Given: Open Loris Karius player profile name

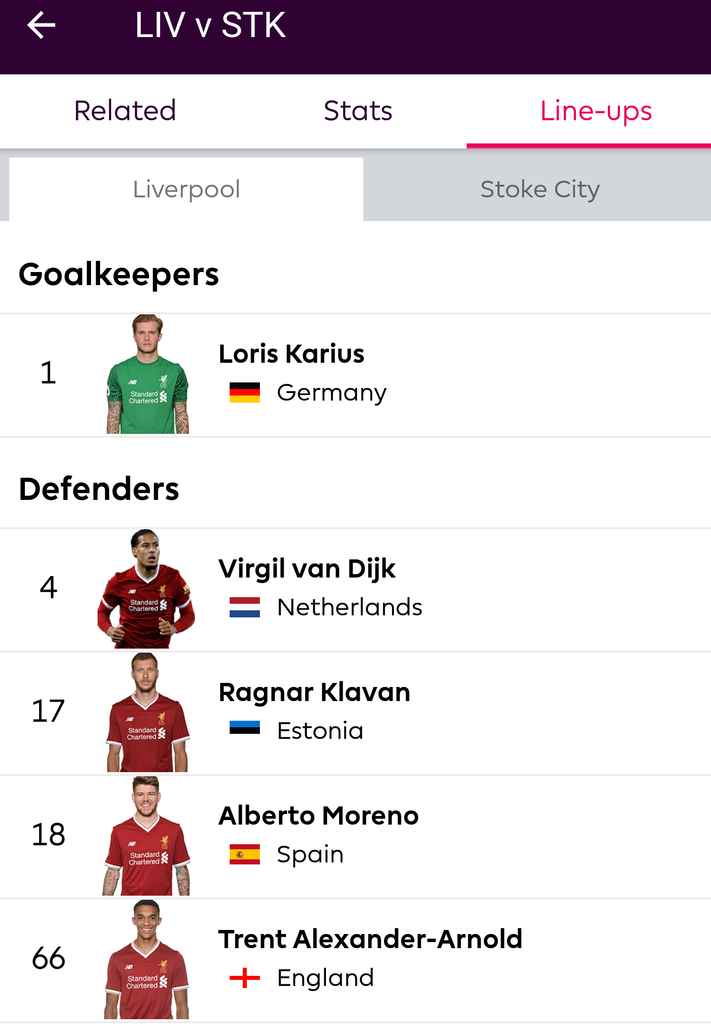Looking at the screenshot, I should click(291, 354).
